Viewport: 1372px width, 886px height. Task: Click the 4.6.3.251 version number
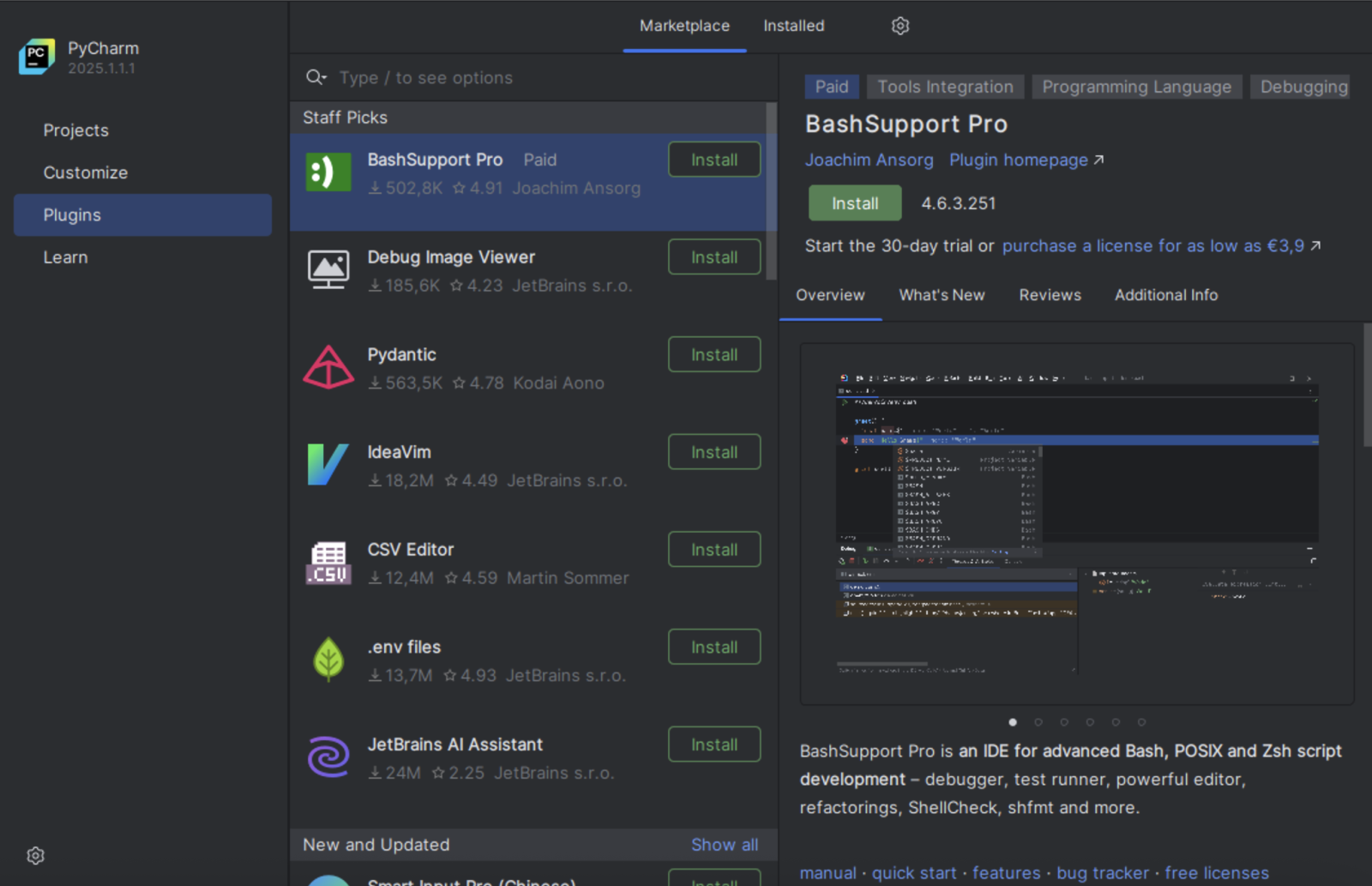point(958,203)
